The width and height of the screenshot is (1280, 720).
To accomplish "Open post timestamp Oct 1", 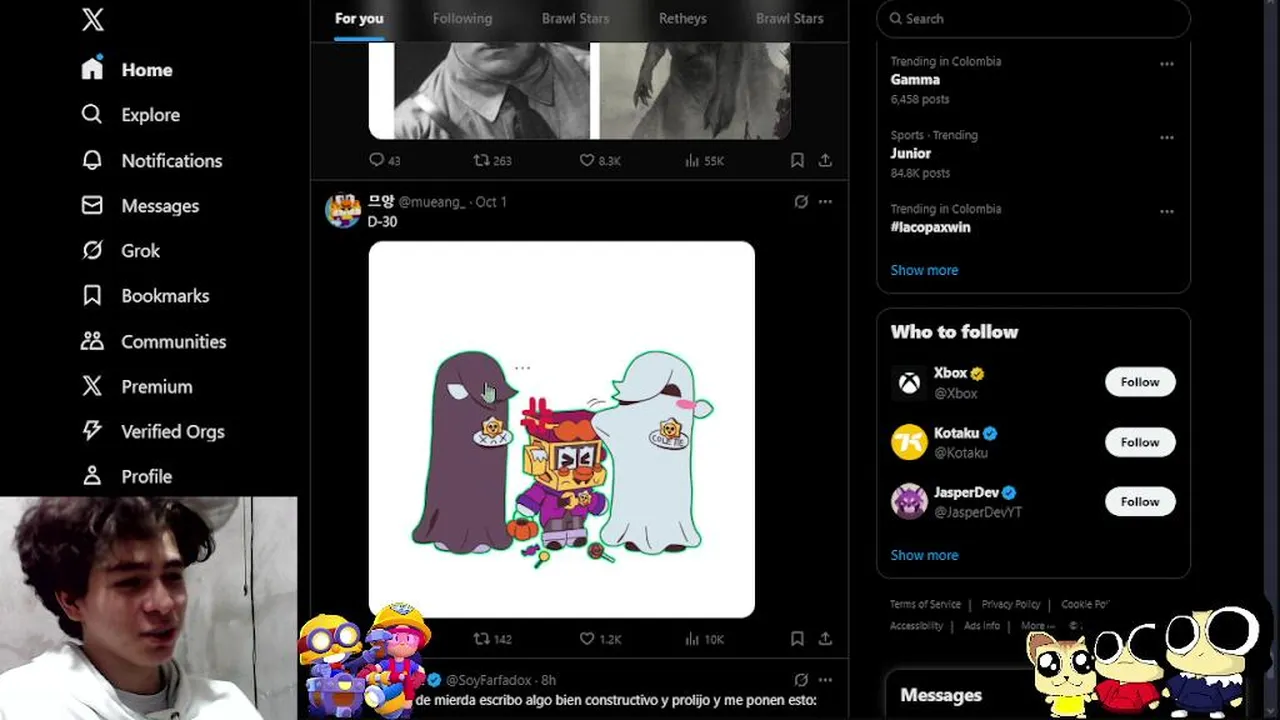I will click(491, 202).
